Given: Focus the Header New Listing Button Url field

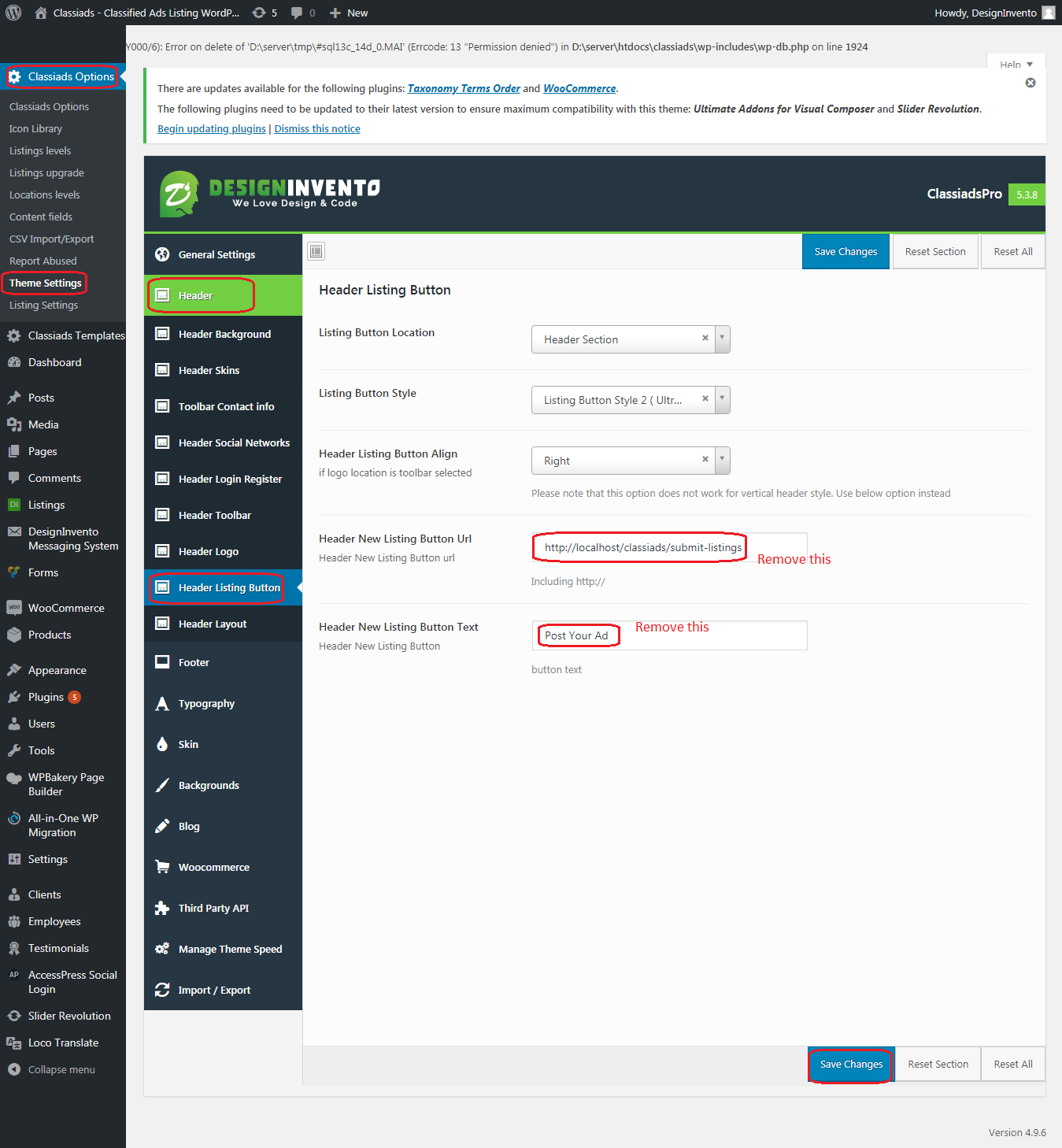Looking at the screenshot, I should pos(669,547).
